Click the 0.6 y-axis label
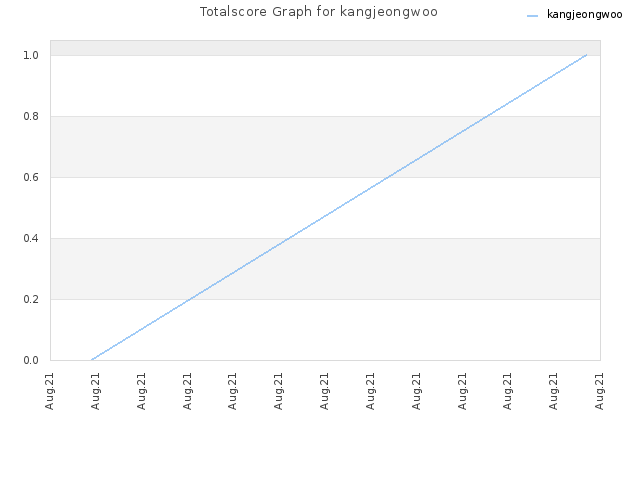Image resolution: width=640 pixels, height=480 pixels. point(31,177)
